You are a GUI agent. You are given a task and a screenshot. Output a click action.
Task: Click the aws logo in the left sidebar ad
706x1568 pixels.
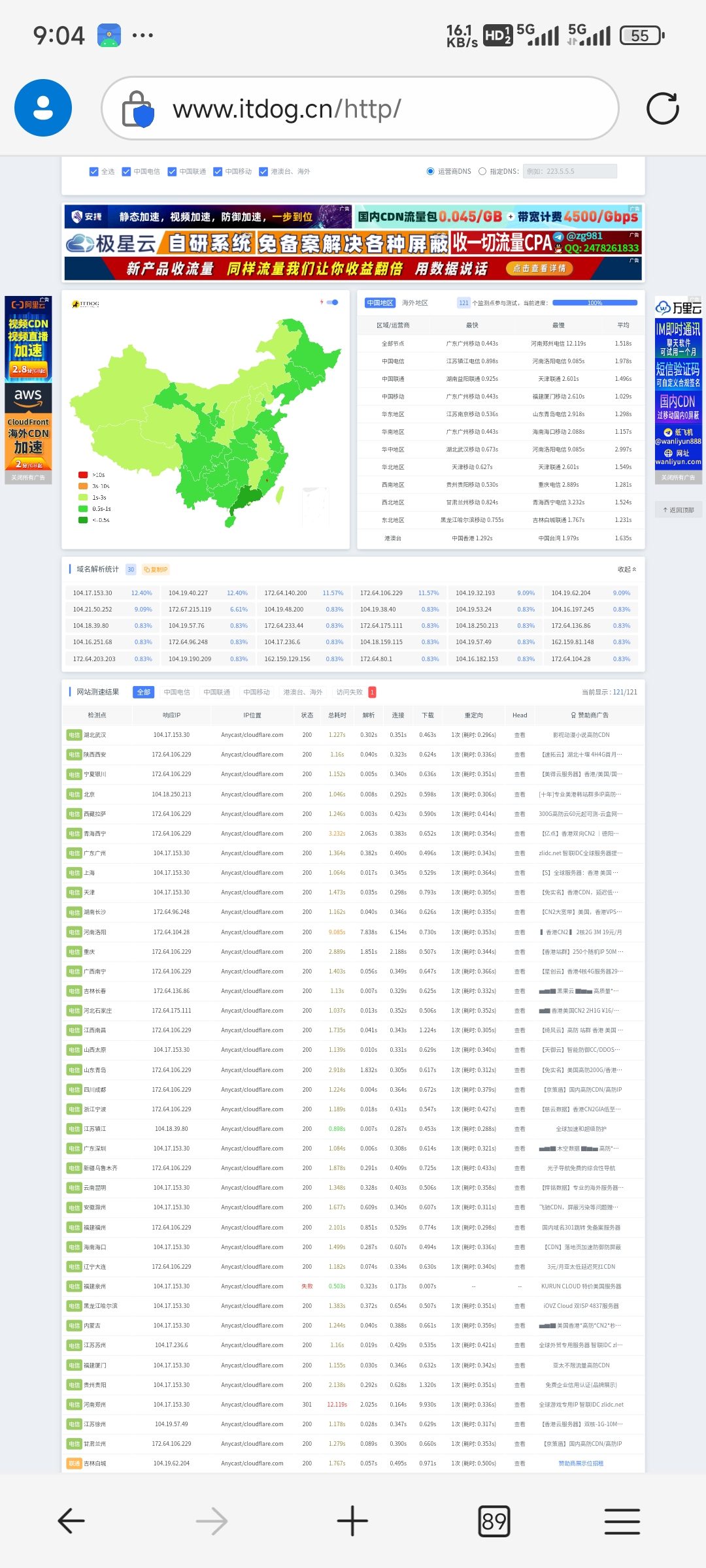point(28,397)
